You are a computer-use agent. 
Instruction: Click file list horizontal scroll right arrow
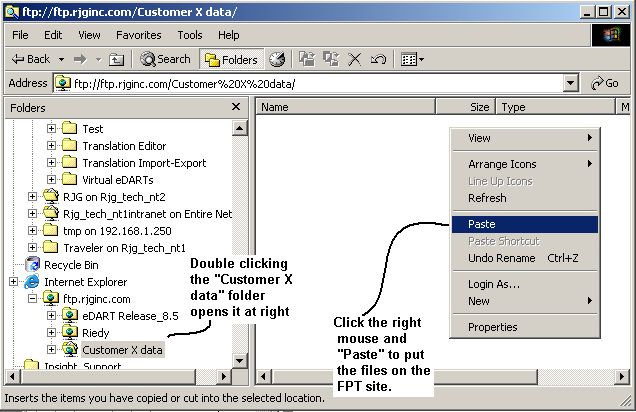(x=622, y=377)
